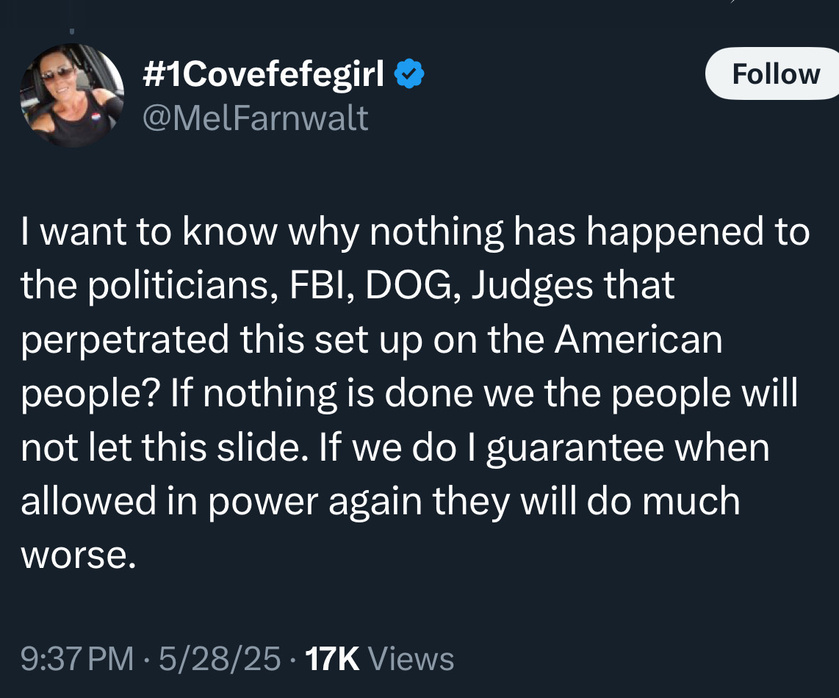
Task: Click the word "guarantee" in the post
Action: [x=575, y=449]
